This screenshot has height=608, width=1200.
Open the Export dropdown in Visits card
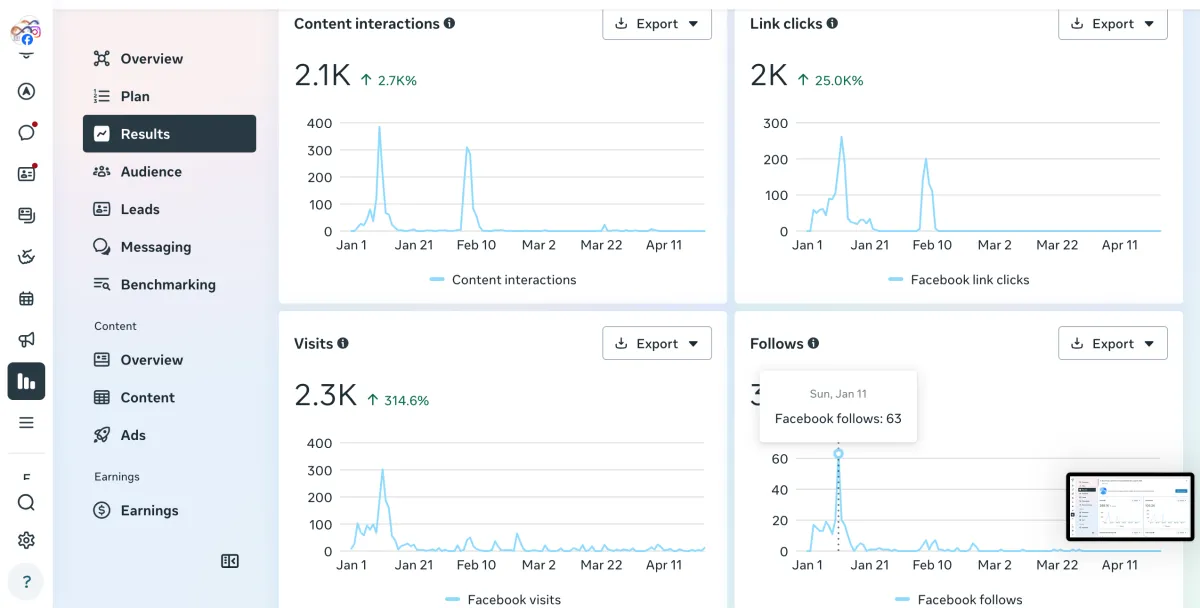coord(657,343)
